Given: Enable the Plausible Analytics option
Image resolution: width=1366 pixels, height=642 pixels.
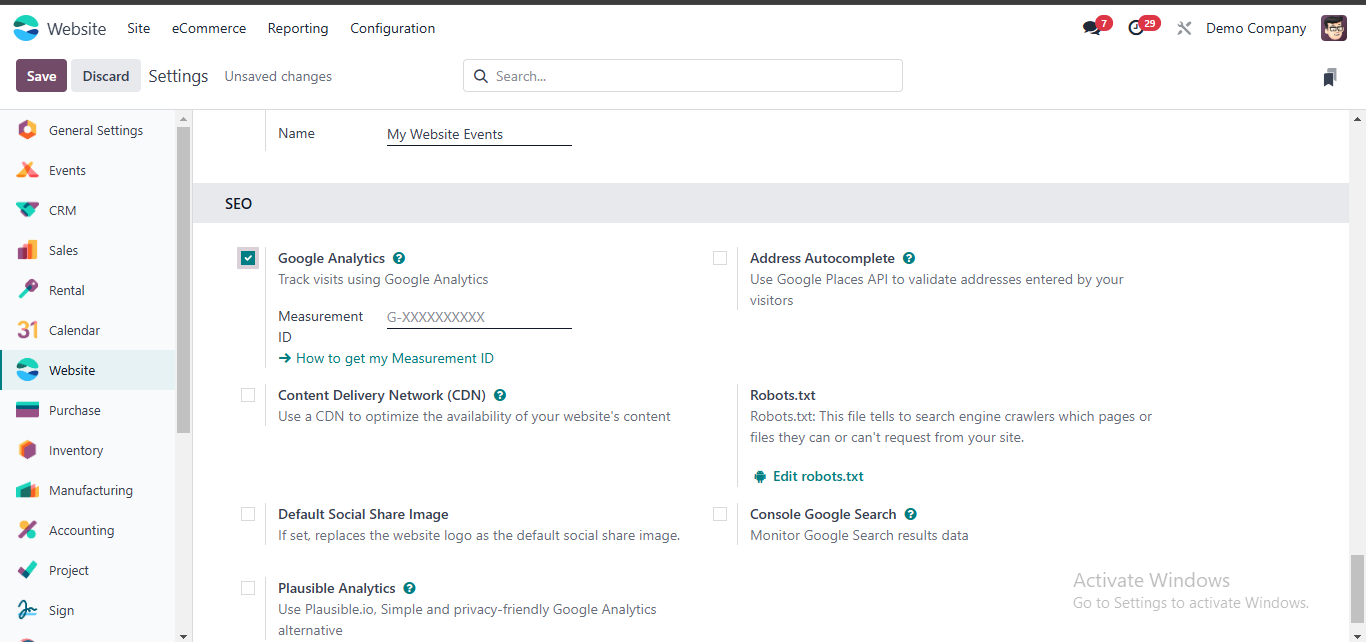Looking at the screenshot, I should click(x=248, y=588).
